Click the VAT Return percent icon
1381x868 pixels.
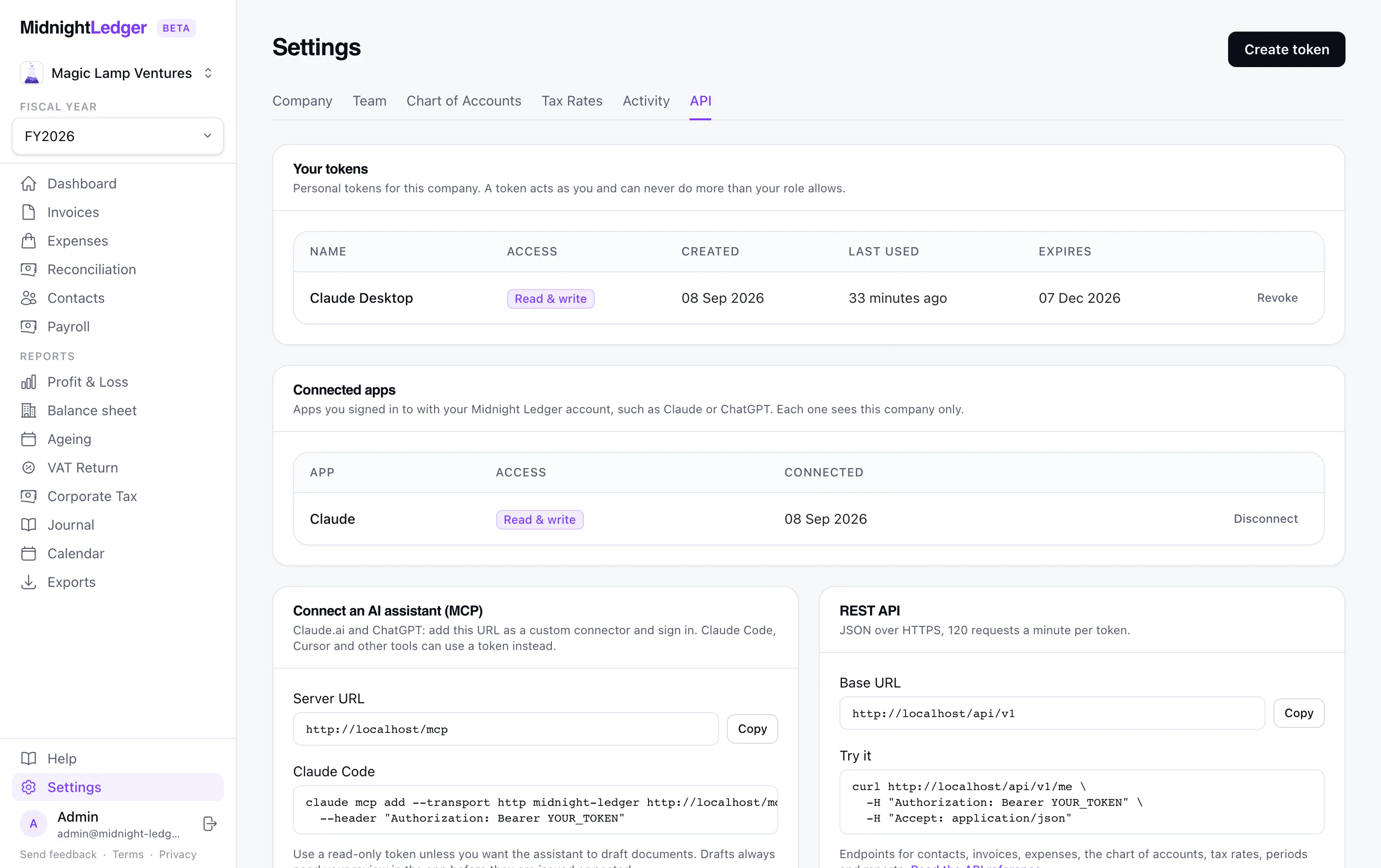tap(29, 468)
